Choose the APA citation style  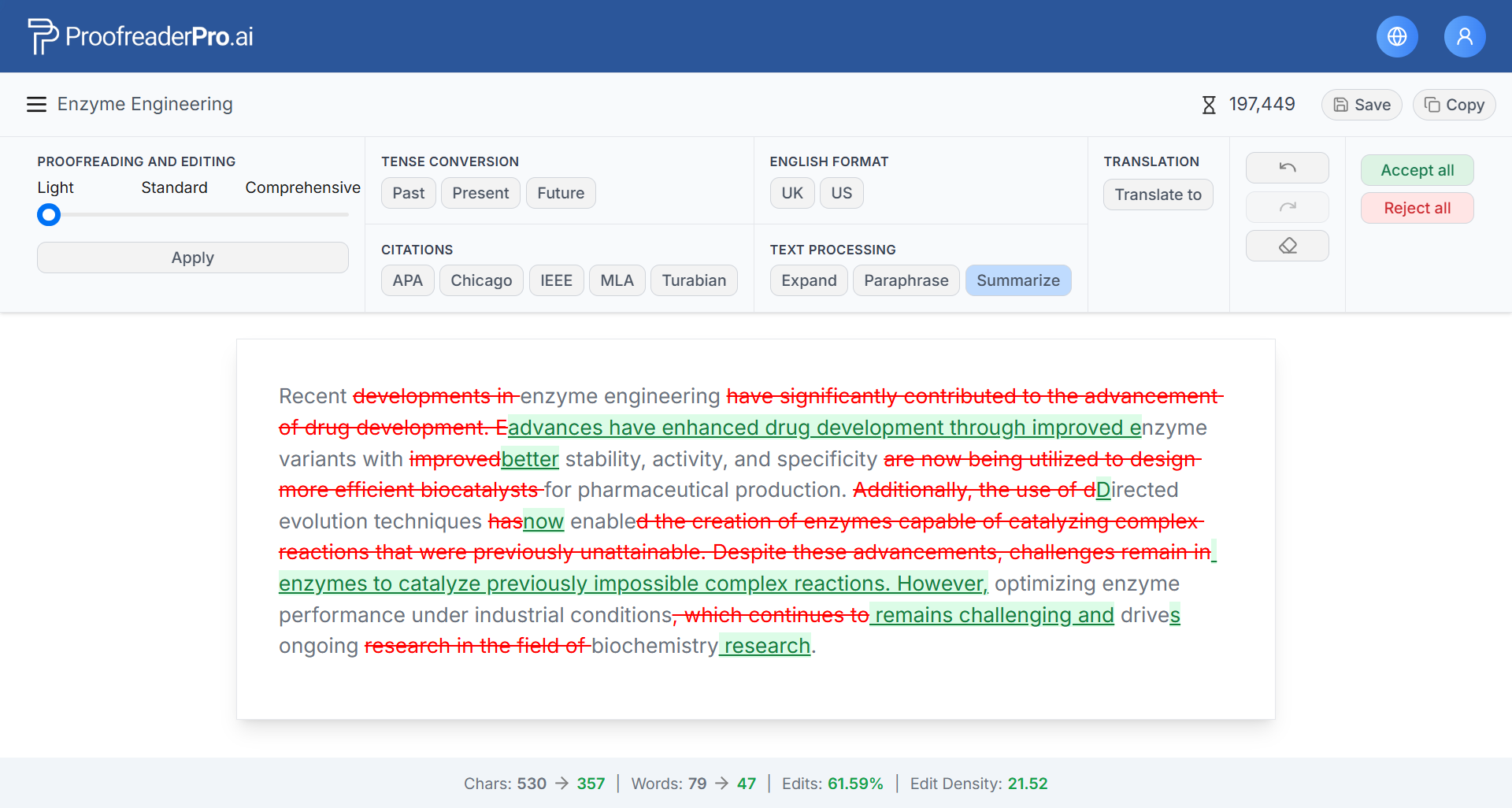407,280
